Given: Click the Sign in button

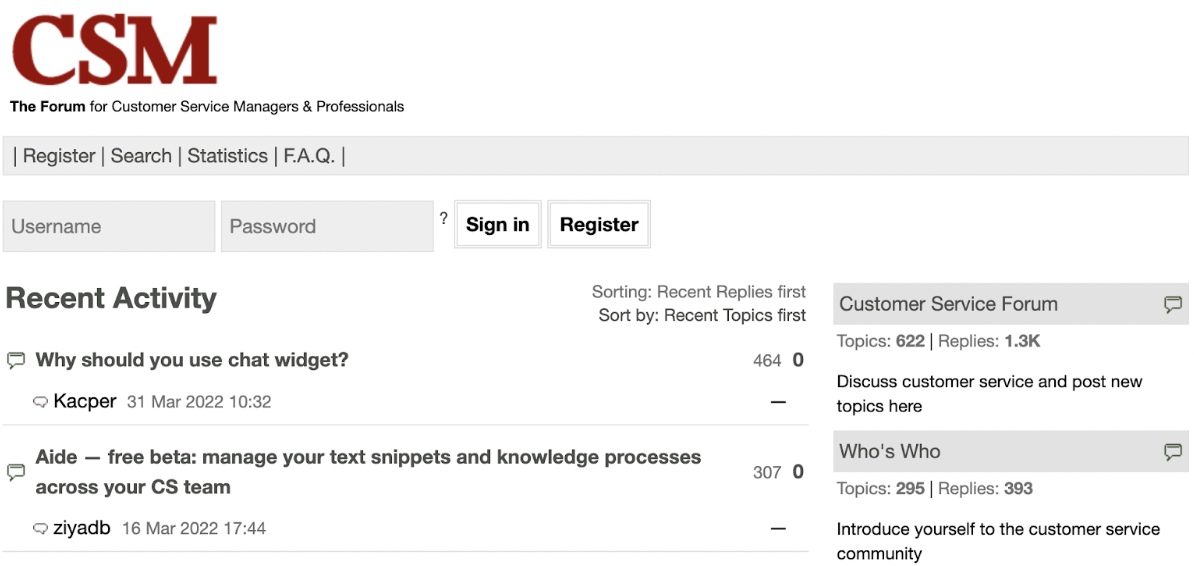Looking at the screenshot, I should tap(497, 225).
